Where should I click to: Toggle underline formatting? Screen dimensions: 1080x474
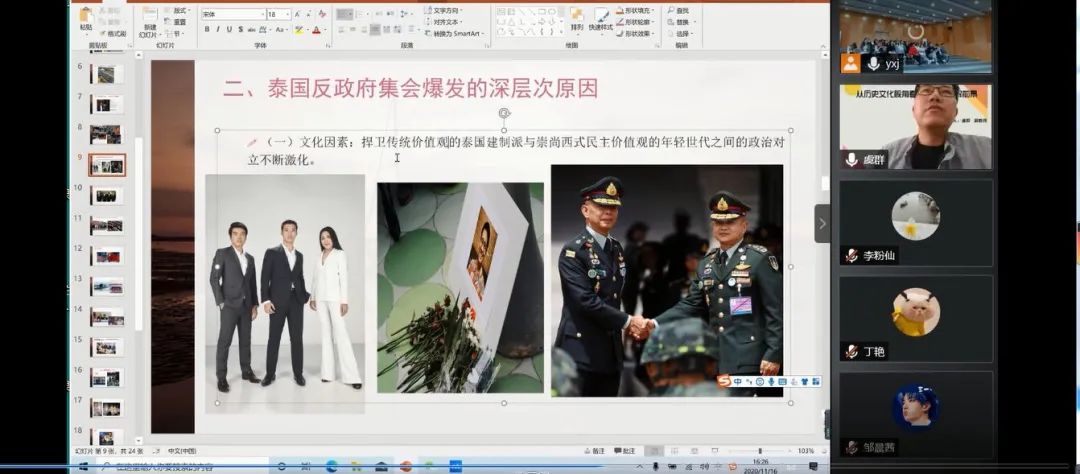click(x=228, y=30)
